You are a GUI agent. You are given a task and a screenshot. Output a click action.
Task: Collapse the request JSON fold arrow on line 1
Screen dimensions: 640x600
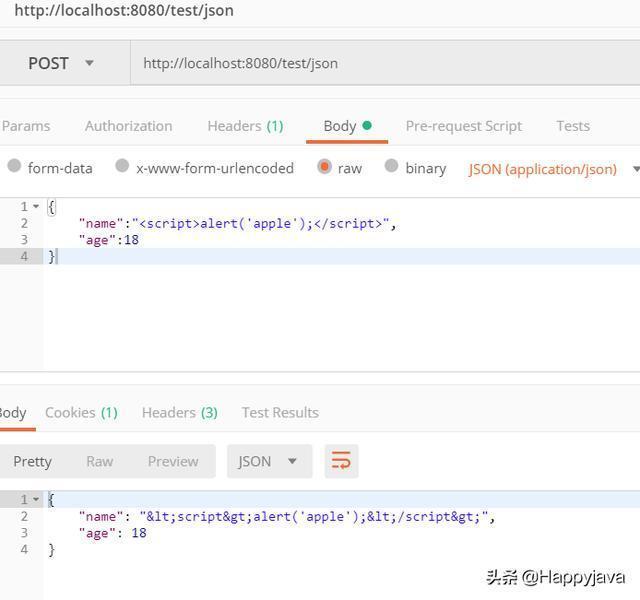click(x=36, y=206)
